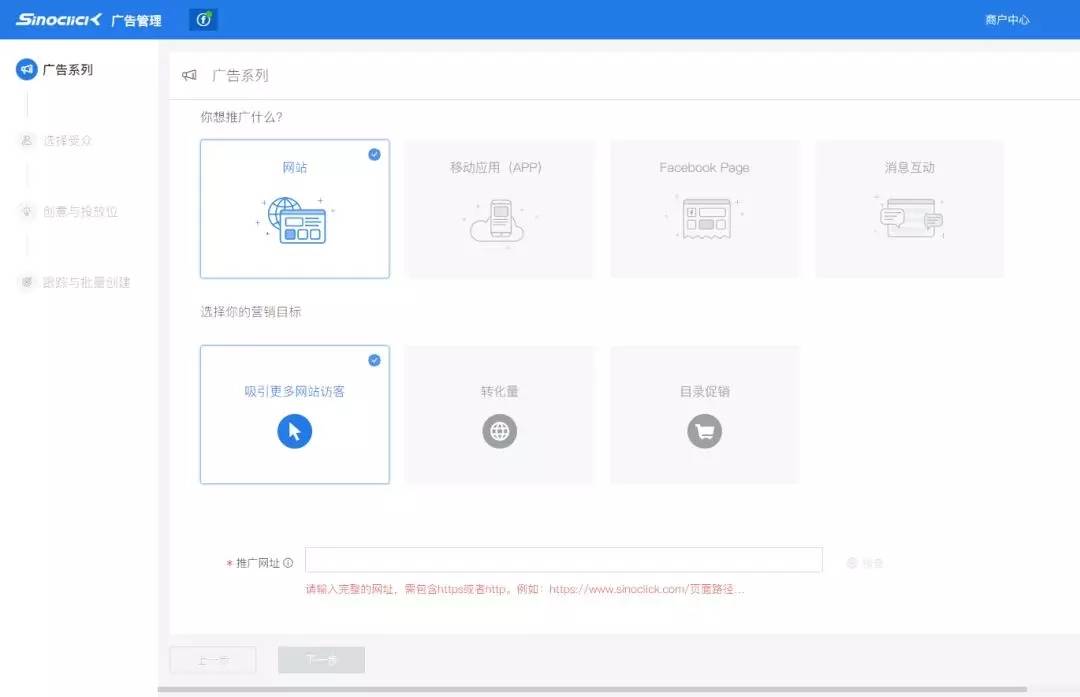Select the website promotion globe icon
Image resolution: width=1080 pixels, height=697 pixels.
[x=295, y=220]
